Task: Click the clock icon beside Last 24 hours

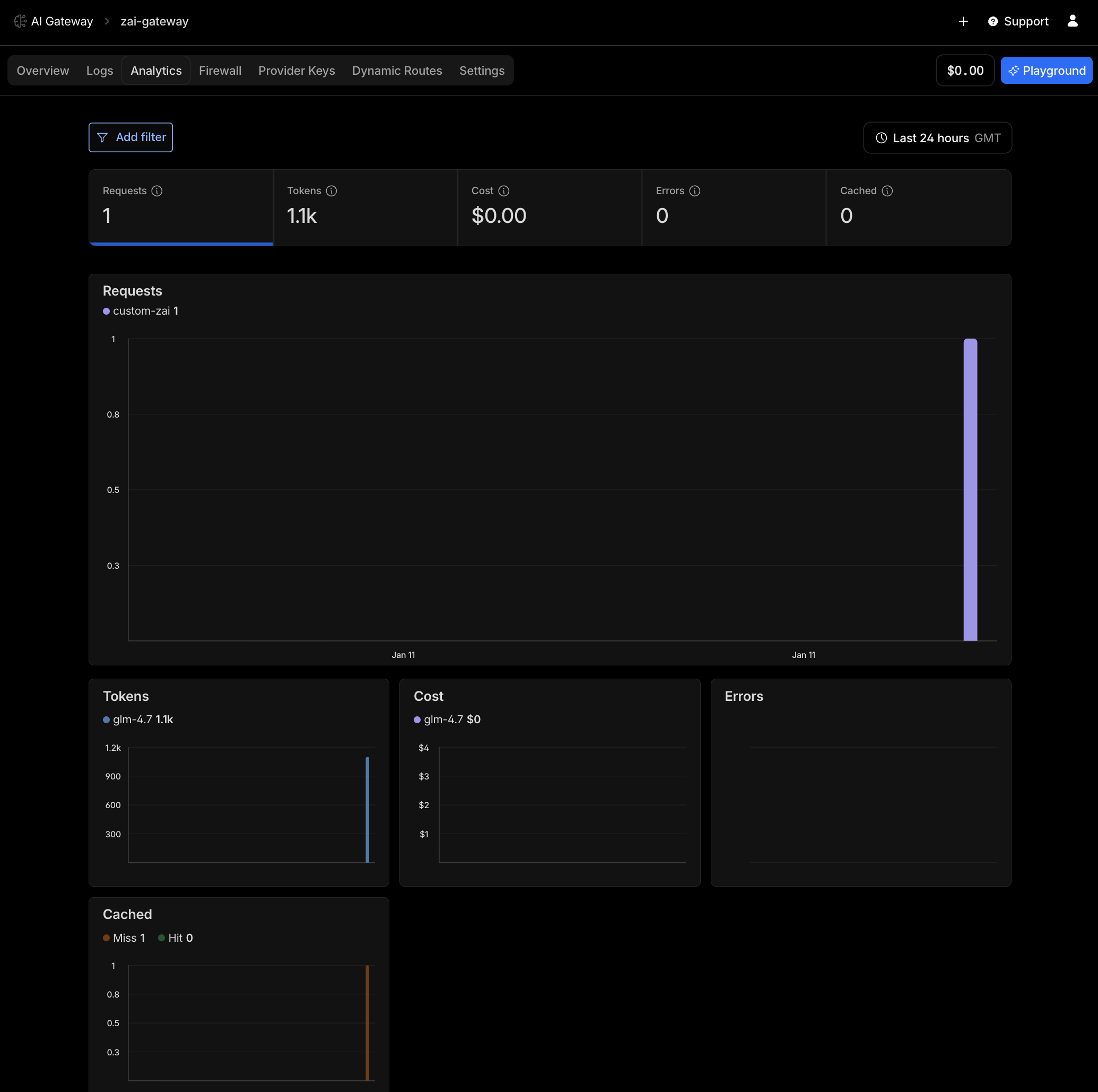Action: (x=881, y=137)
